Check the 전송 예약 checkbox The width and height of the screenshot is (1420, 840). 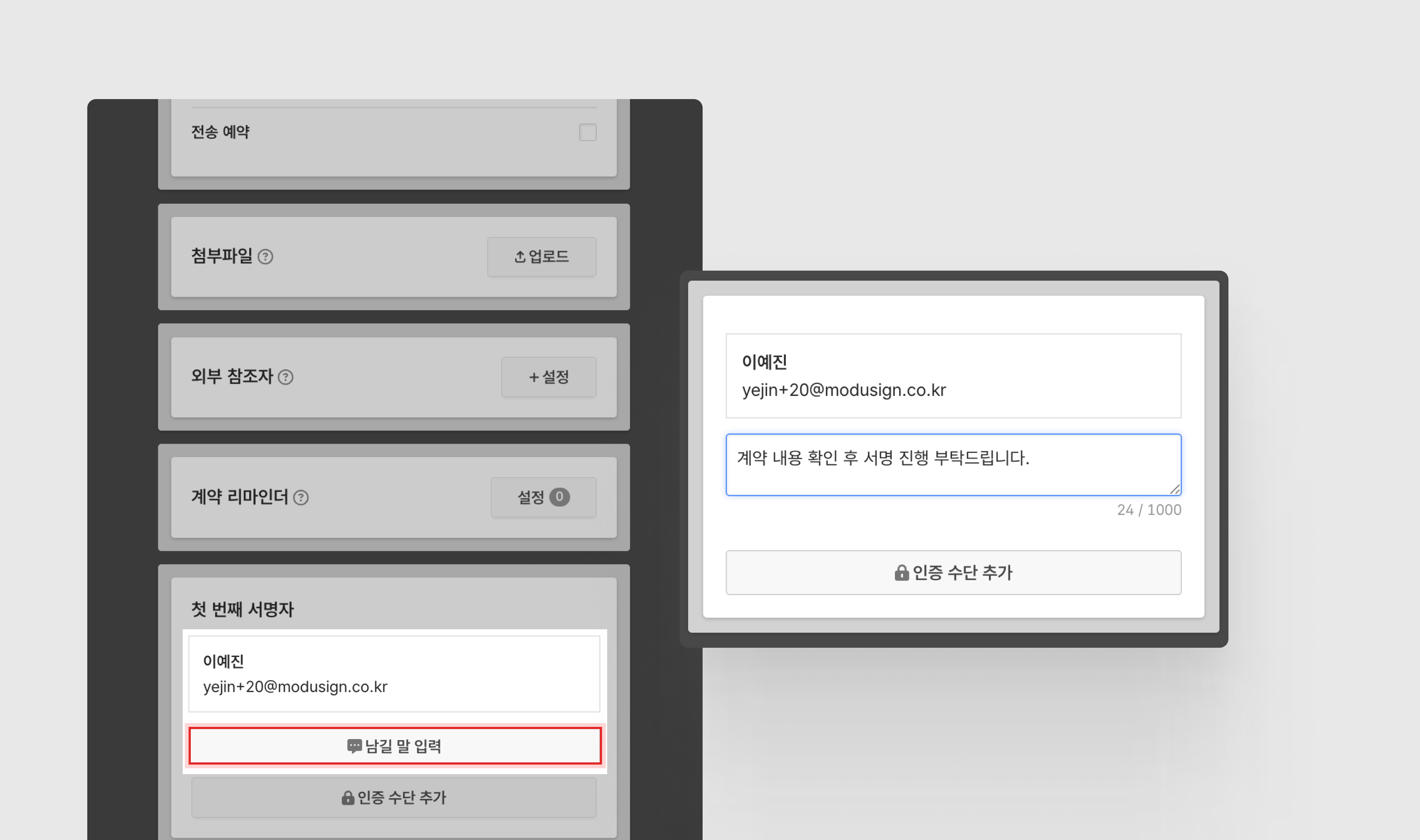588,132
